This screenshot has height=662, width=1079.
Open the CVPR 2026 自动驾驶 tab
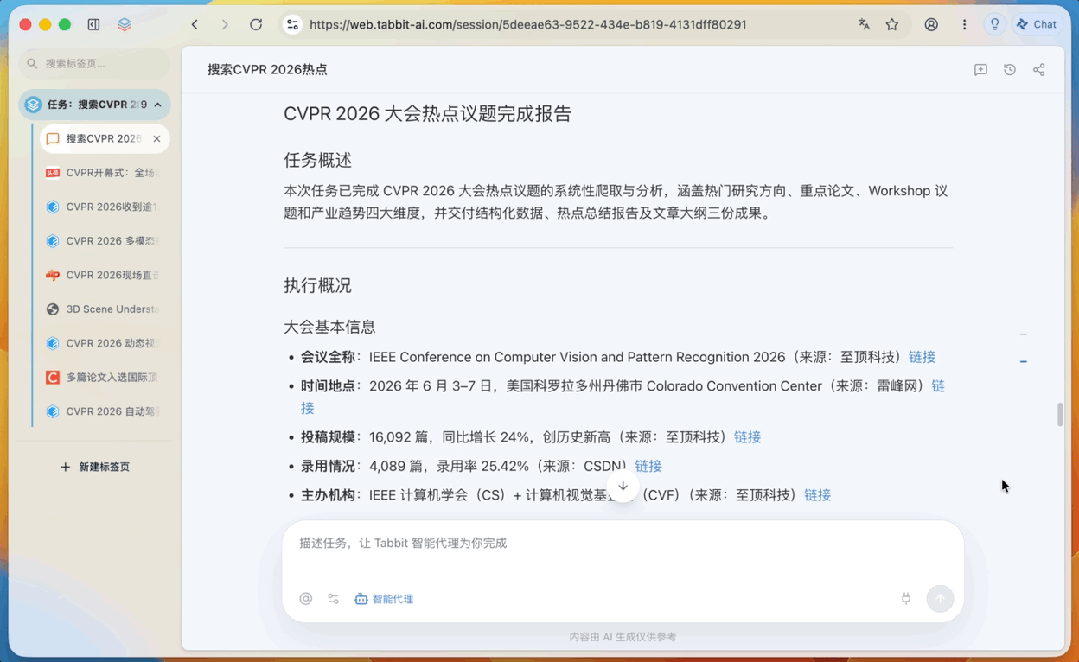[105, 412]
